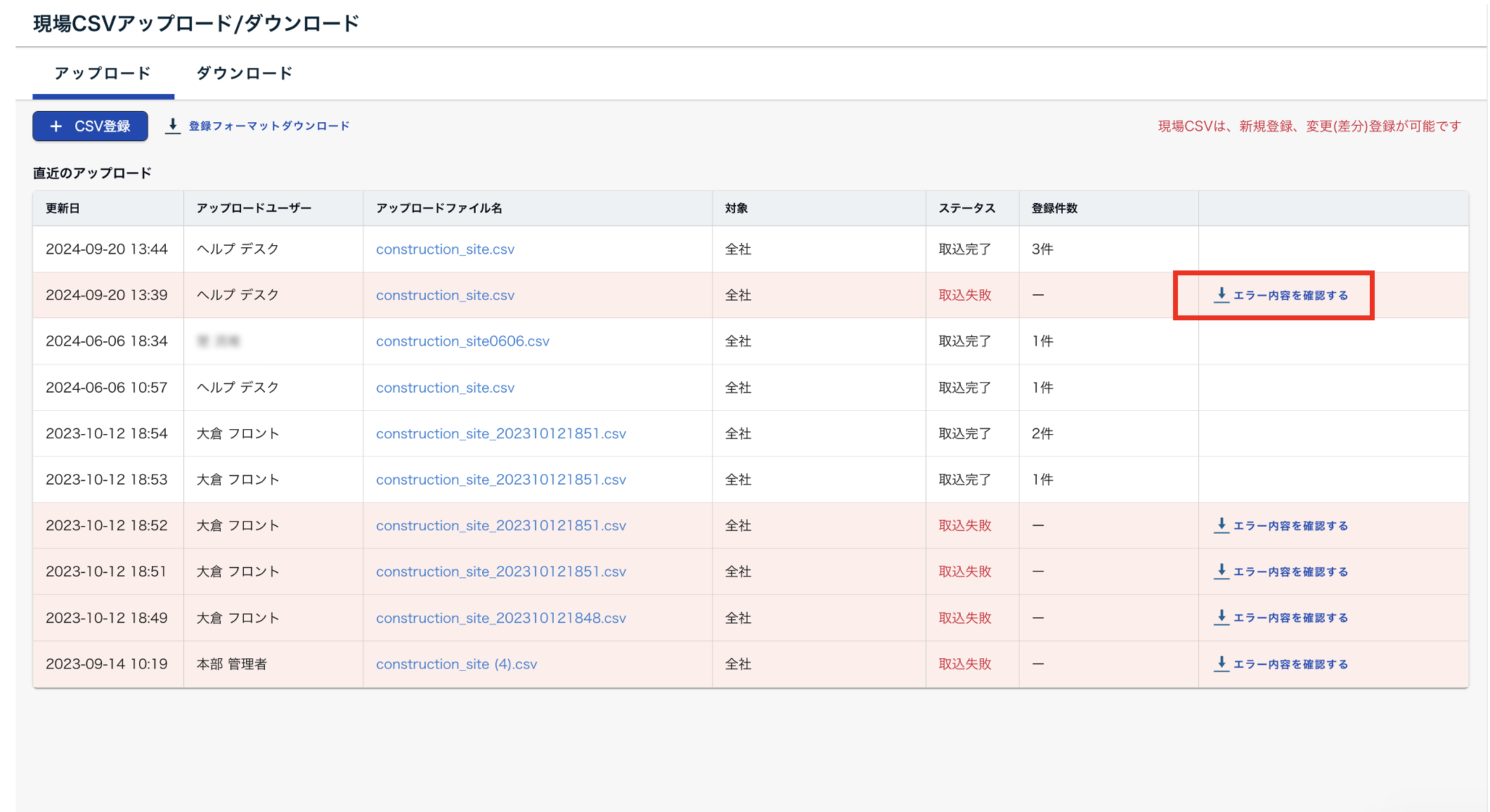This screenshot has width=1490, height=812.
Task: Click エラー内容を確認する for 2023-10-12 18:49
Action: [1290, 618]
